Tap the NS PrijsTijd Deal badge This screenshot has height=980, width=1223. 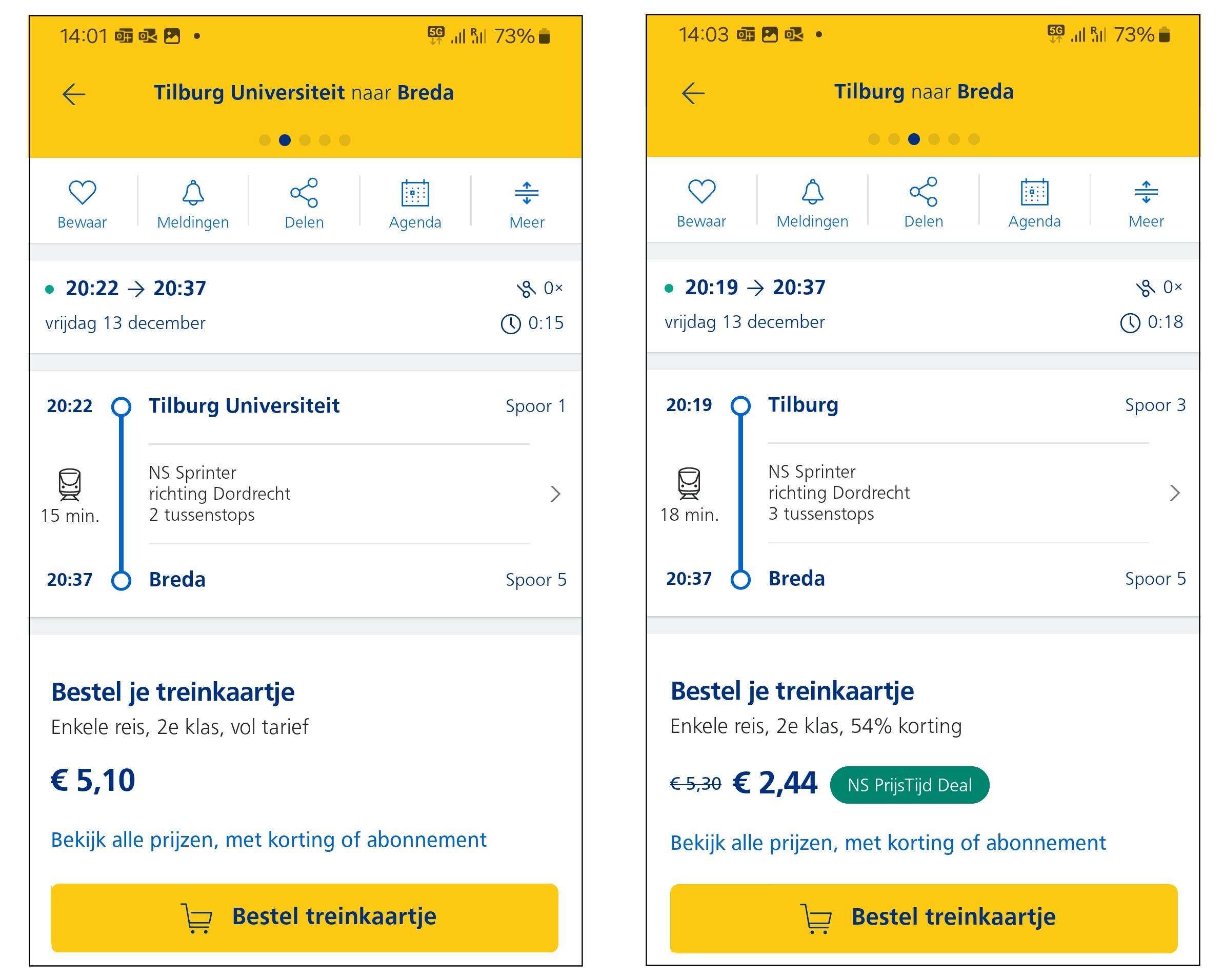909,785
